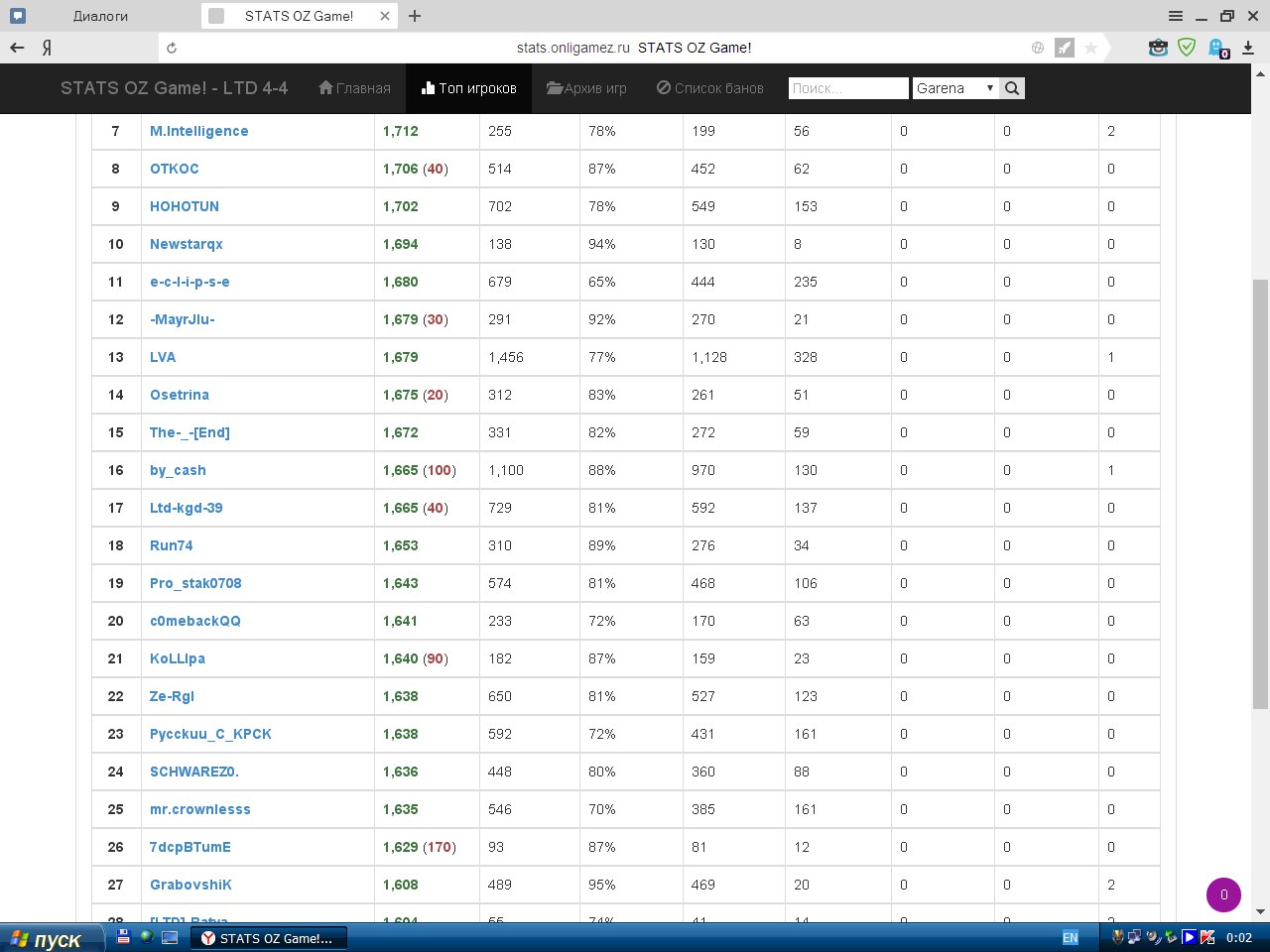Select the STATS OZ Game! browser tab
Screen dimensions: 1270x952
[299, 16]
